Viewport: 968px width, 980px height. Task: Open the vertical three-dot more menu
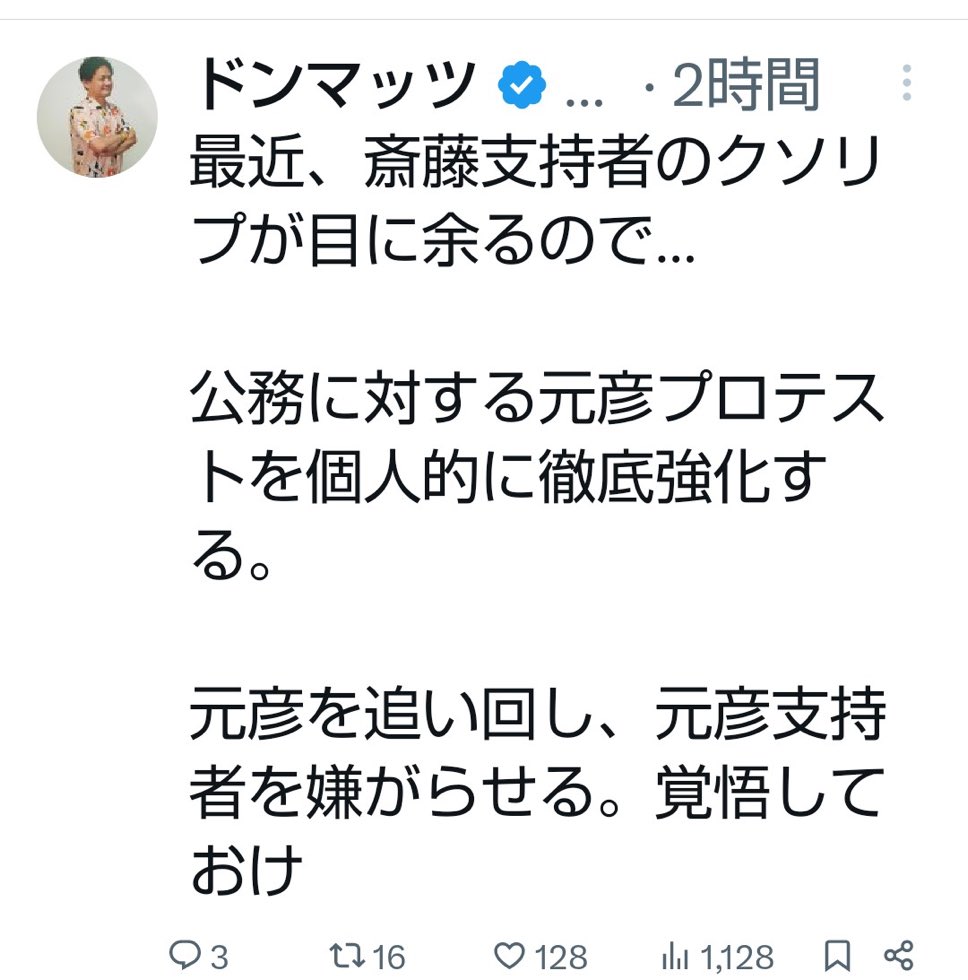[x=907, y=83]
